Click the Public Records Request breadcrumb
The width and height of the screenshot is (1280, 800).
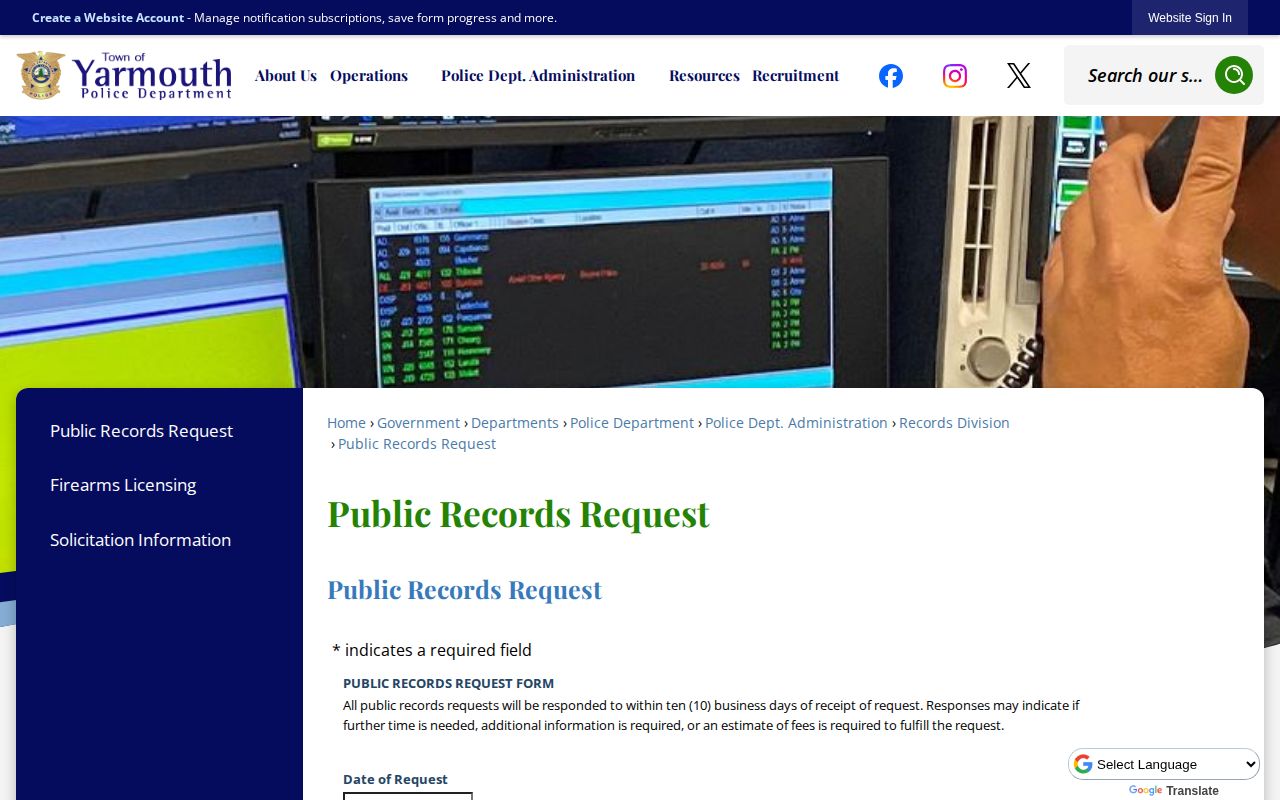[417, 444]
